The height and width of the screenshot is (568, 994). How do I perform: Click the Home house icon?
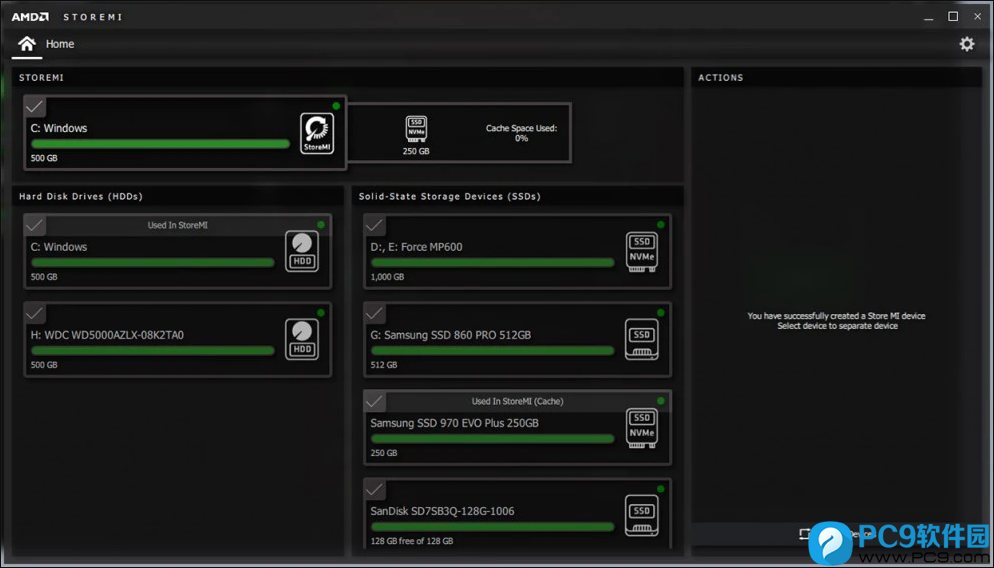[x=27, y=44]
